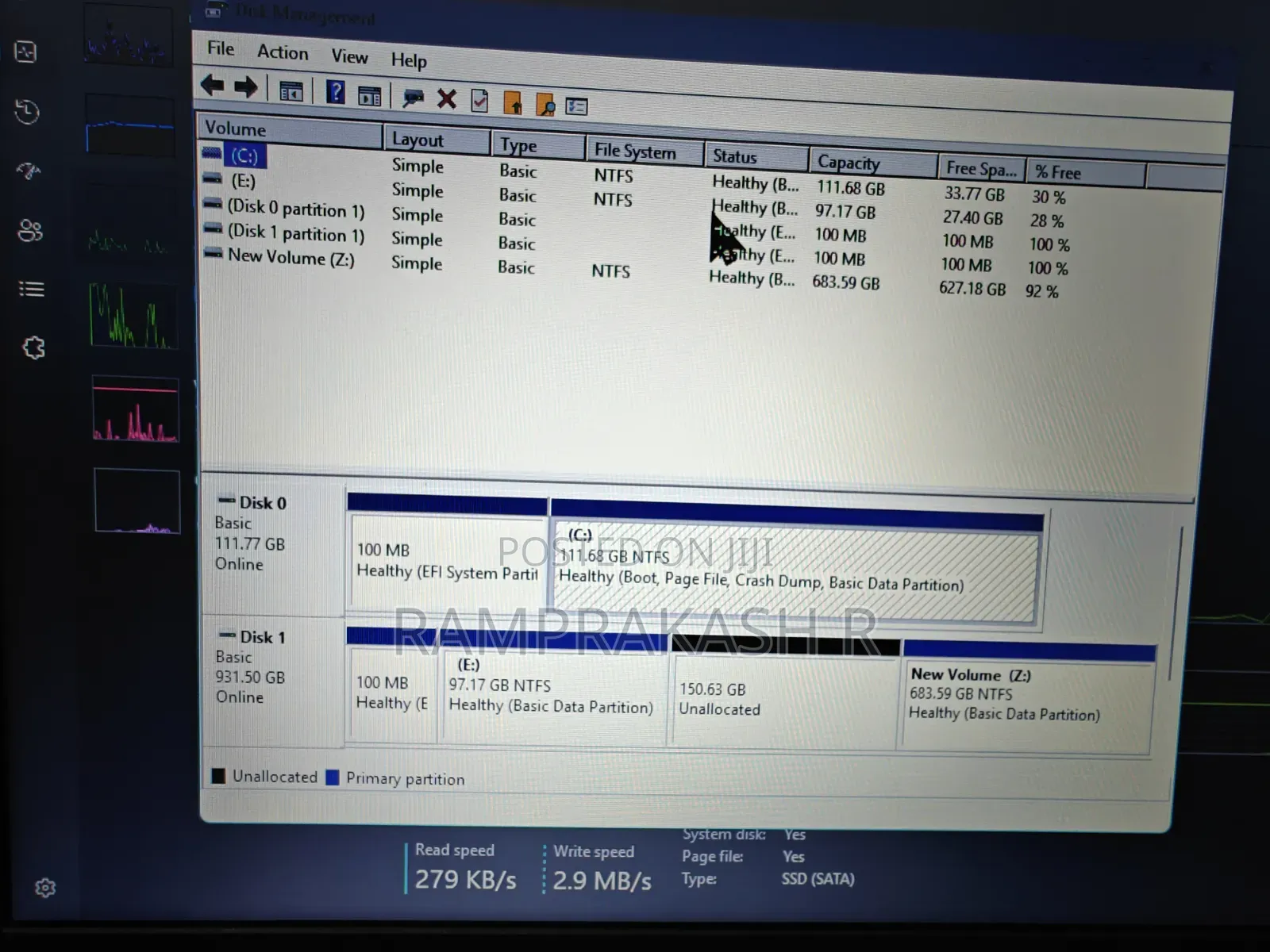Screen dimensions: 1270x952
Task: Sort by the Capacity column header
Action: (873, 163)
